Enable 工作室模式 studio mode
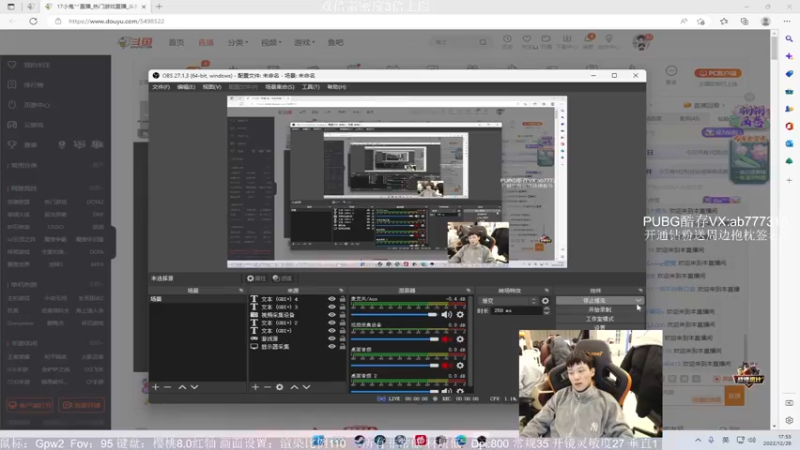 click(x=599, y=319)
